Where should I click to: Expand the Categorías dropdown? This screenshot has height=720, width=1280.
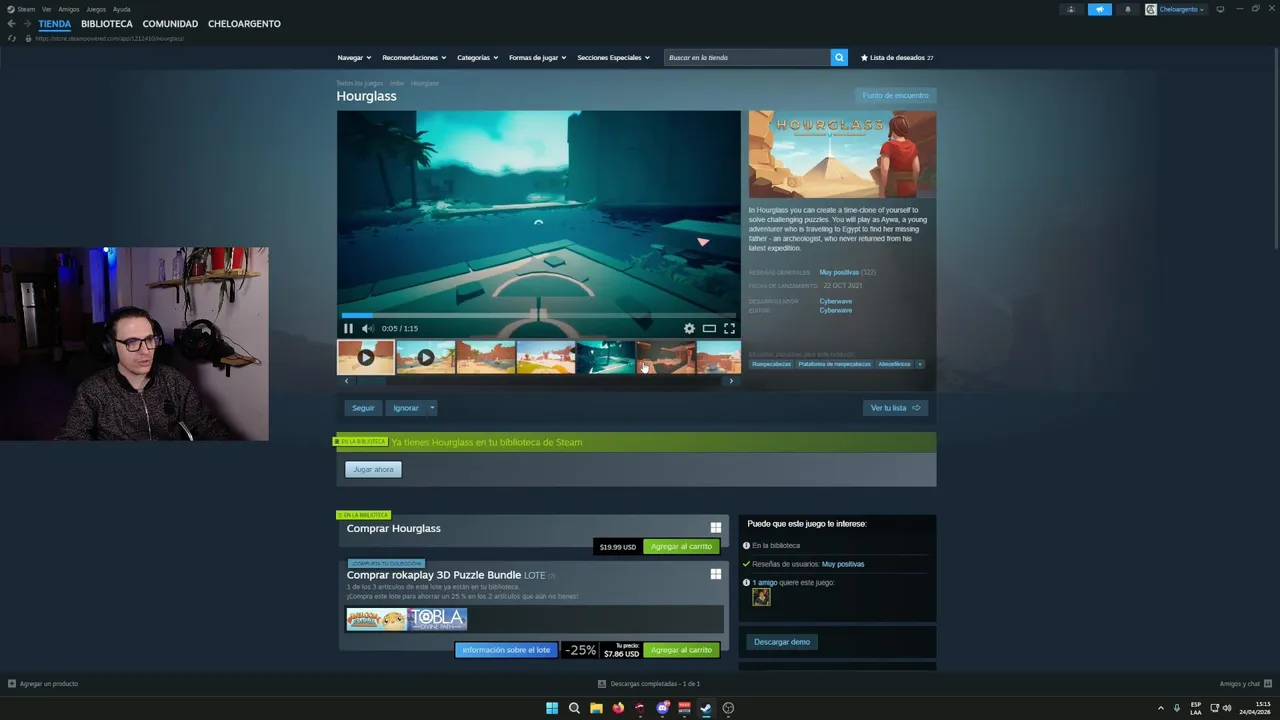pos(477,57)
